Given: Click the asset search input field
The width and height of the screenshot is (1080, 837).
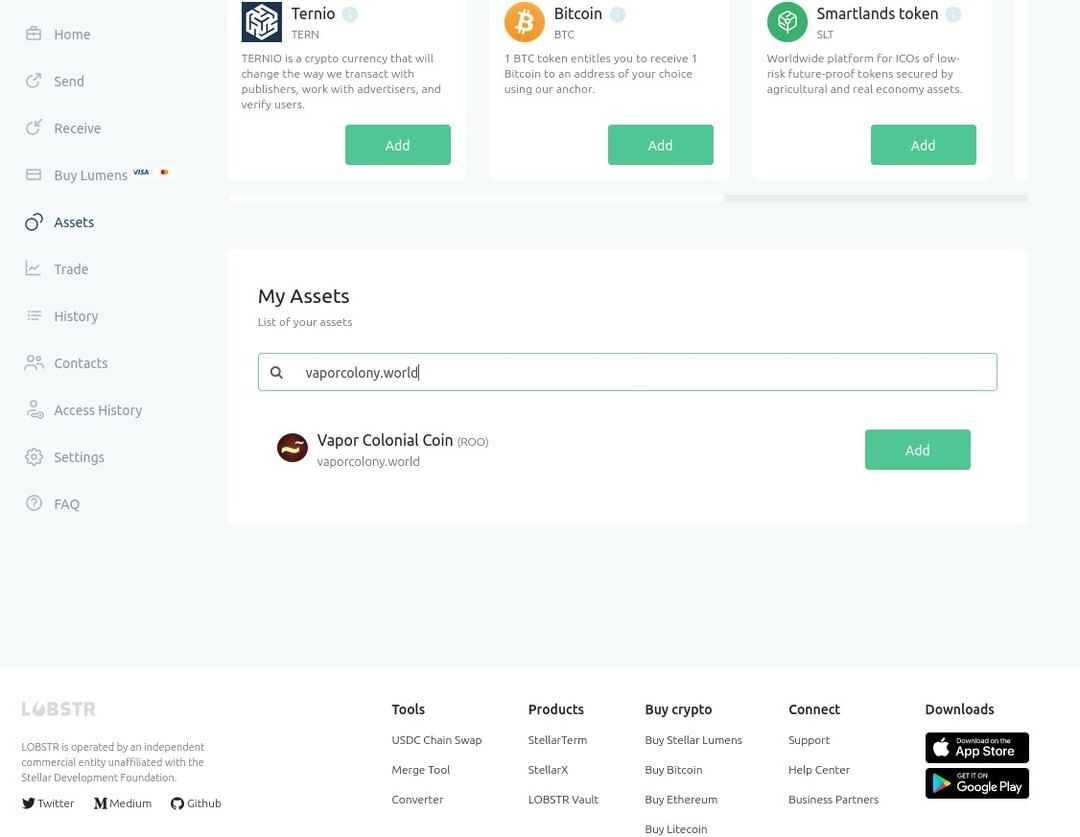Looking at the screenshot, I should 627,372.
